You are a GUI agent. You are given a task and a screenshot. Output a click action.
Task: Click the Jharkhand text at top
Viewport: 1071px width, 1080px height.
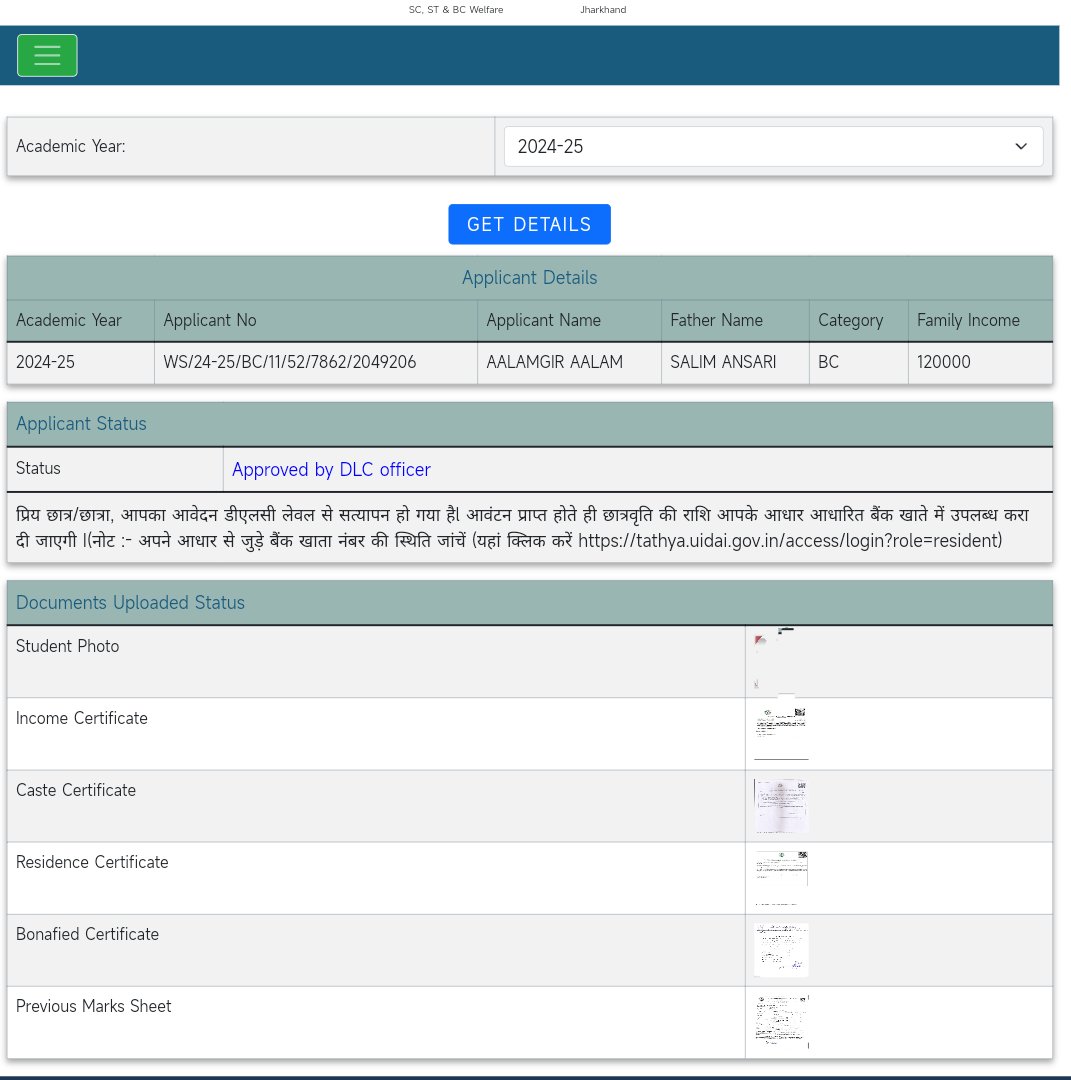click(x=603, y=10)
